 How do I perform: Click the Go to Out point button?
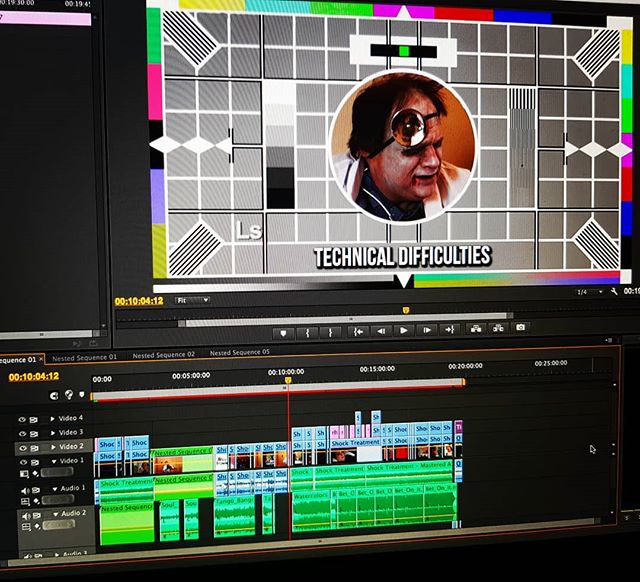coord(450,329)
